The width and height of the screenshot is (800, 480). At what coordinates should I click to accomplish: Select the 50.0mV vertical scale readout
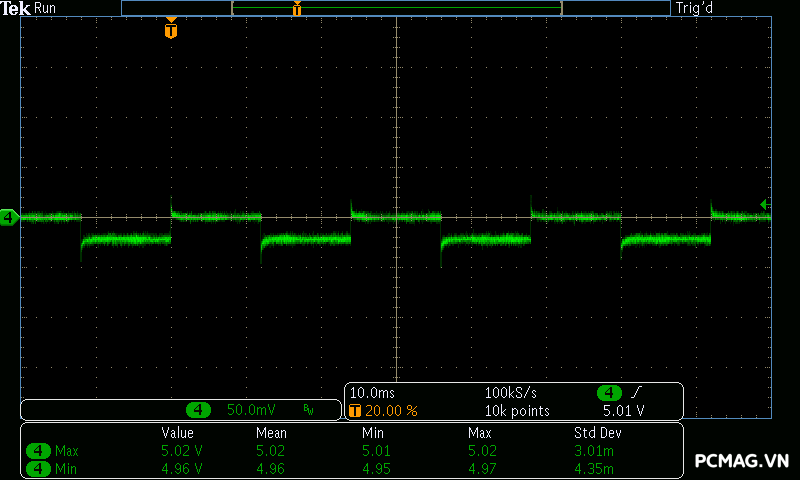(251, 410)
